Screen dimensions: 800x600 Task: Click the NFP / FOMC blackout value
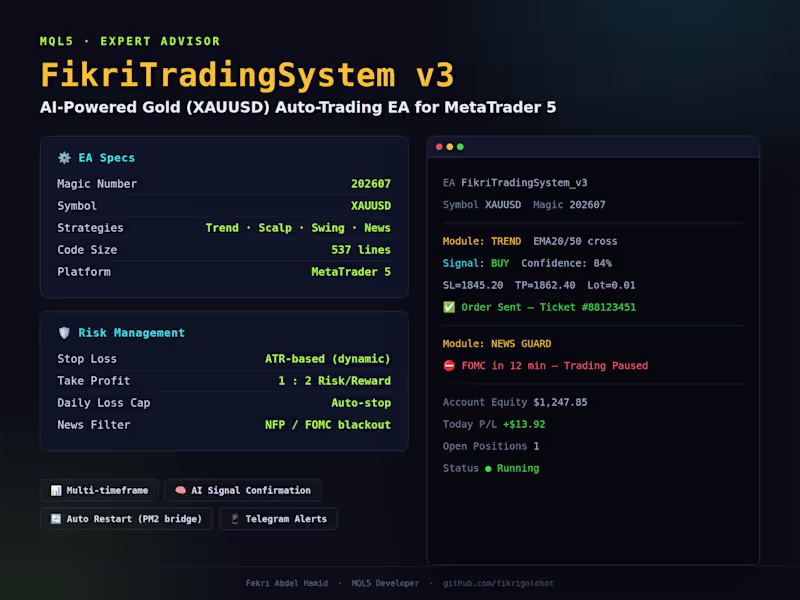328,424
